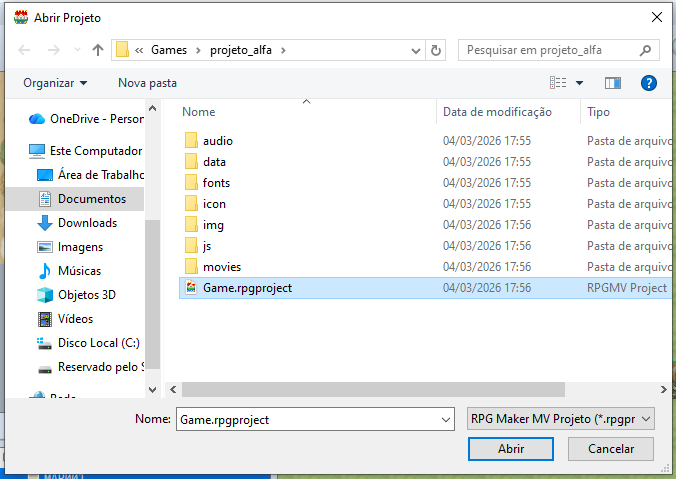The image size is (676, 479).
Task: Click the Cancelar button
Action: [610, 449]
